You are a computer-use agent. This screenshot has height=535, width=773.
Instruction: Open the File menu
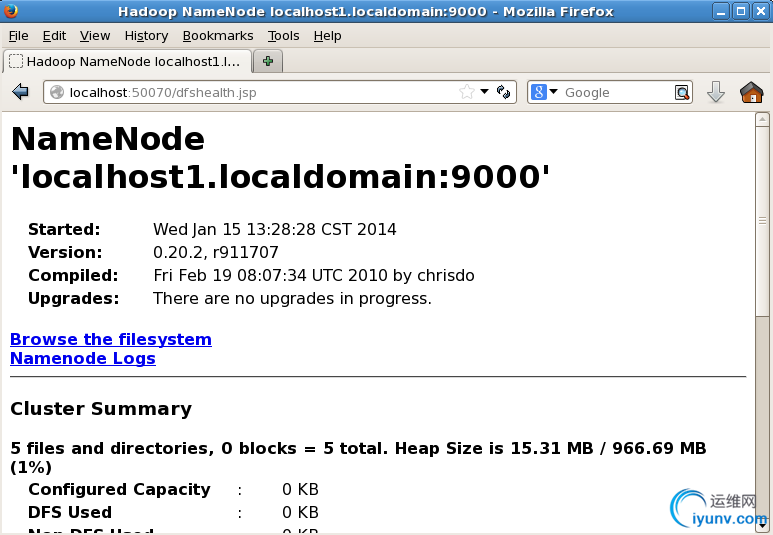19,36
